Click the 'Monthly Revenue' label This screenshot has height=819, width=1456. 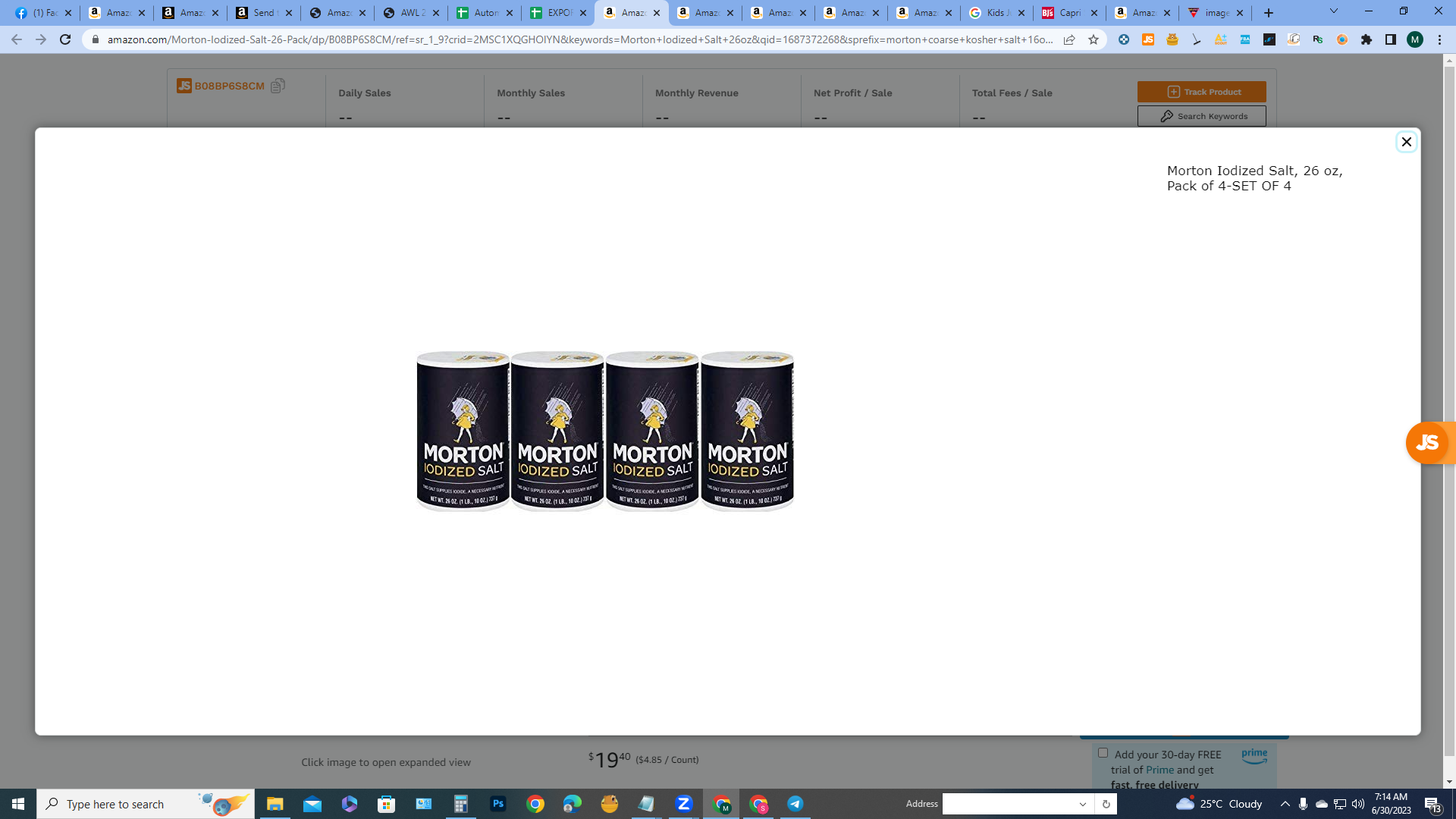(696, 93)
